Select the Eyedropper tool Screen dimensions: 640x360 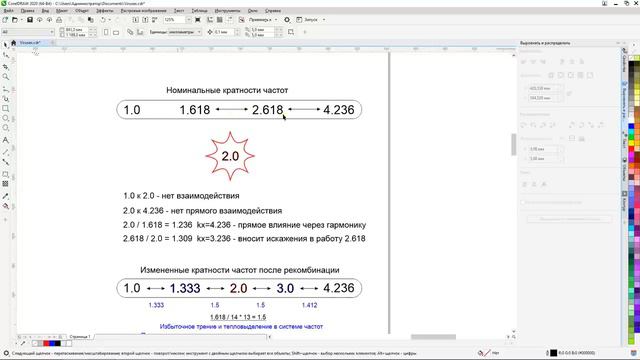point(5,196)
